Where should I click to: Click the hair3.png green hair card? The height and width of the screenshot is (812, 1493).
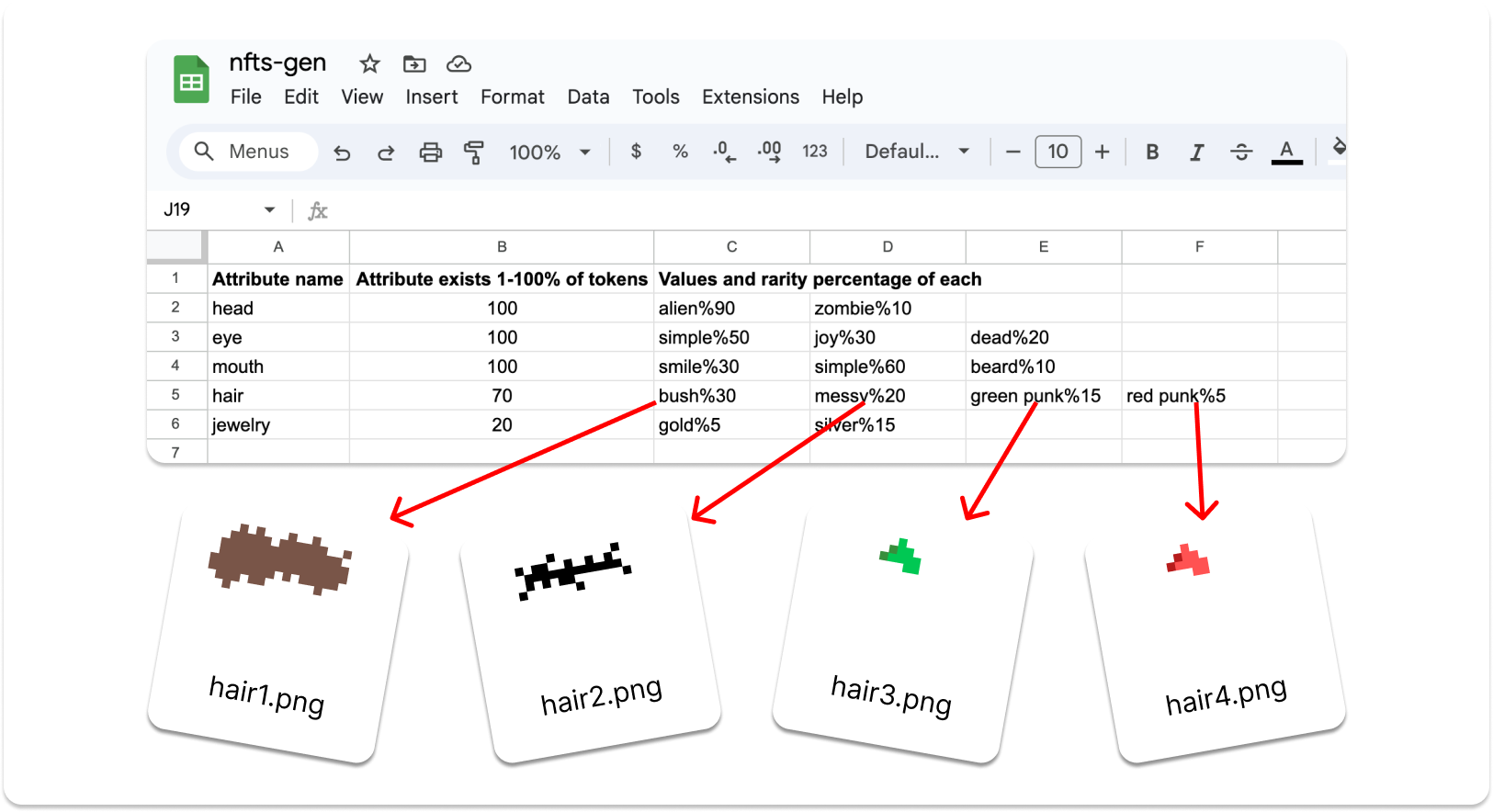pos(902,634)
